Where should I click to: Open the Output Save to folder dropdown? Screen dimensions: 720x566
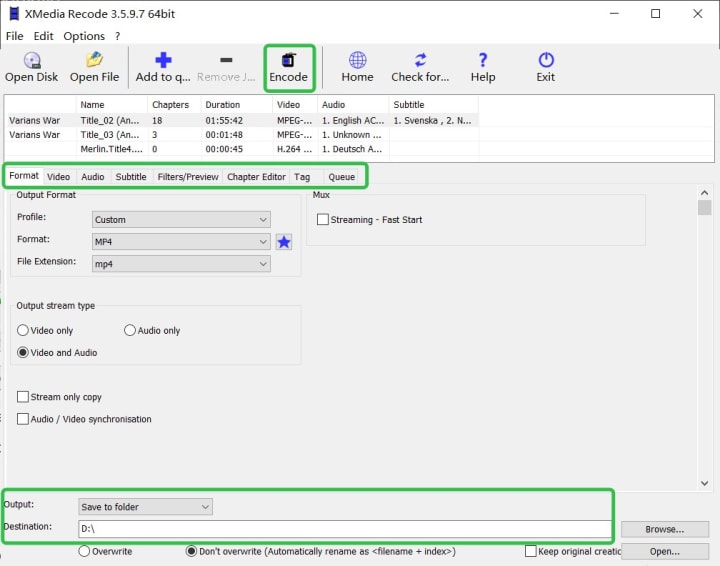coord(145,507)
